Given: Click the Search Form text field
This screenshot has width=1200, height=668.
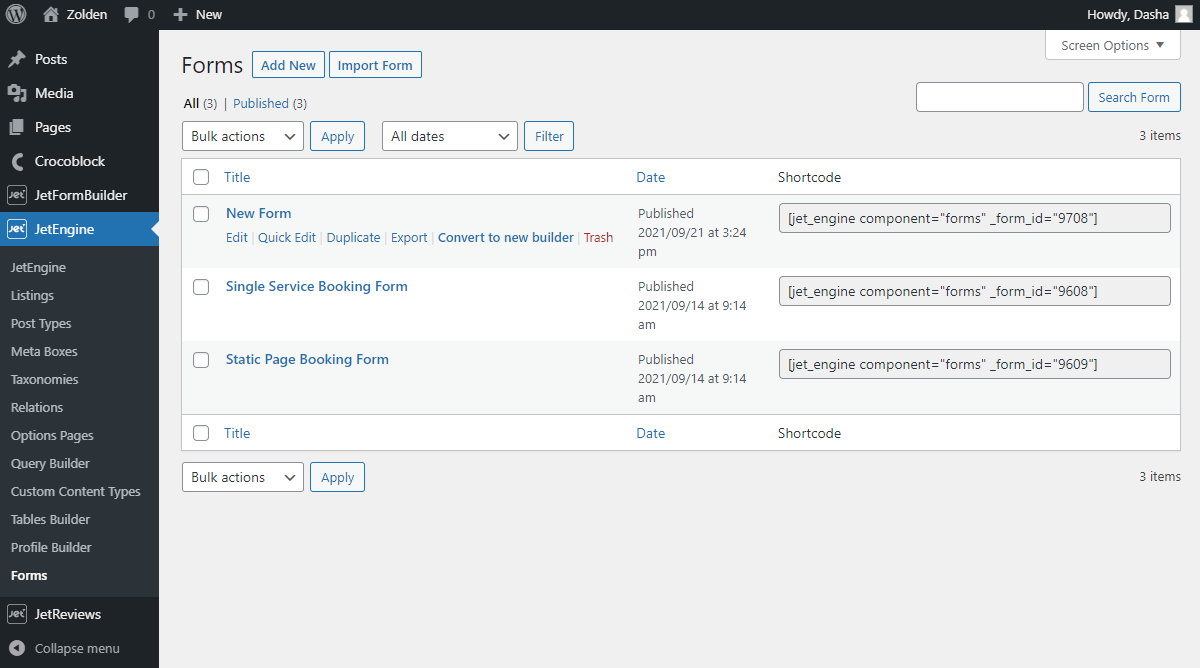Looking at the screenshot, I should pos(999,97).
